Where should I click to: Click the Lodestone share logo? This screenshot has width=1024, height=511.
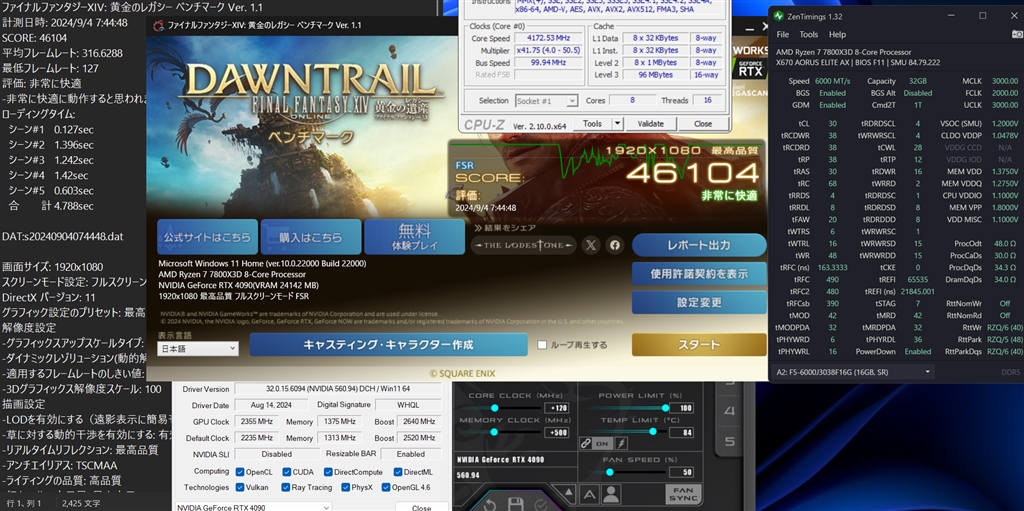(524, 245)
